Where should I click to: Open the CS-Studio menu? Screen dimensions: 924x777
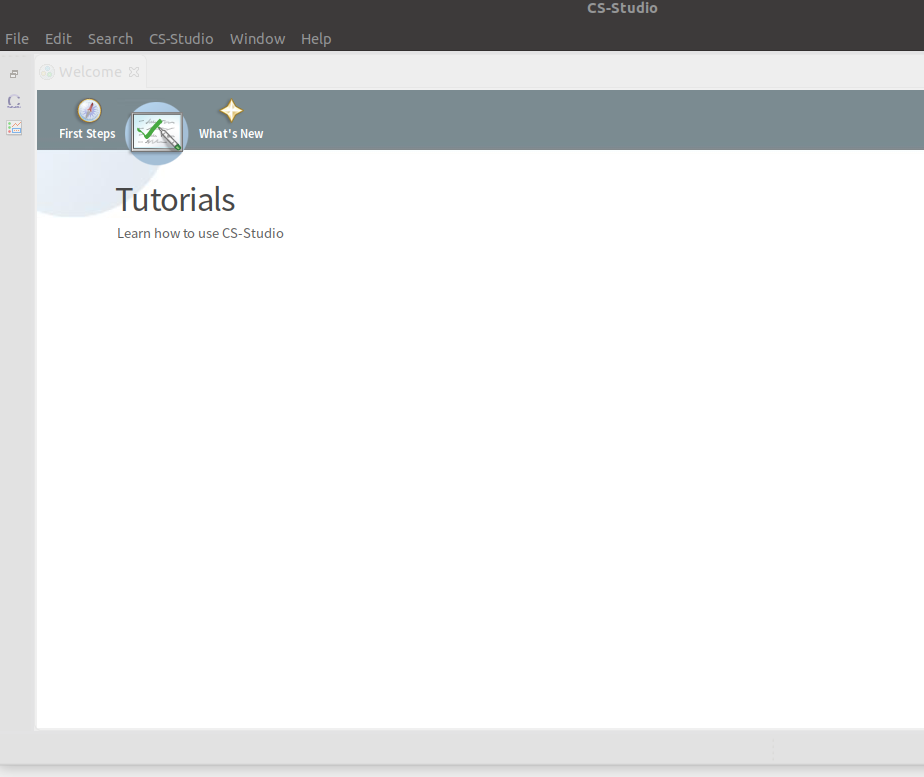point(181,39)
